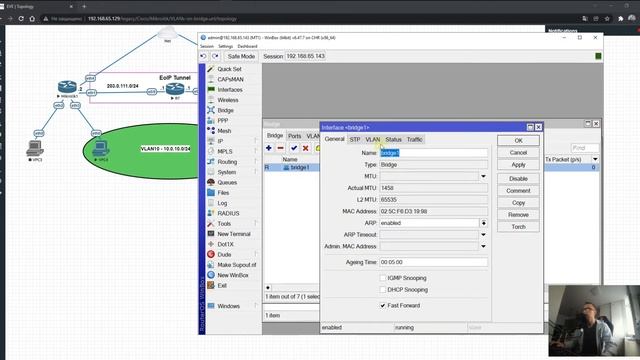Expand the Admin. MAC Address dropdown arrow
The image size is (640, 360).
click(x=483, y=246)
